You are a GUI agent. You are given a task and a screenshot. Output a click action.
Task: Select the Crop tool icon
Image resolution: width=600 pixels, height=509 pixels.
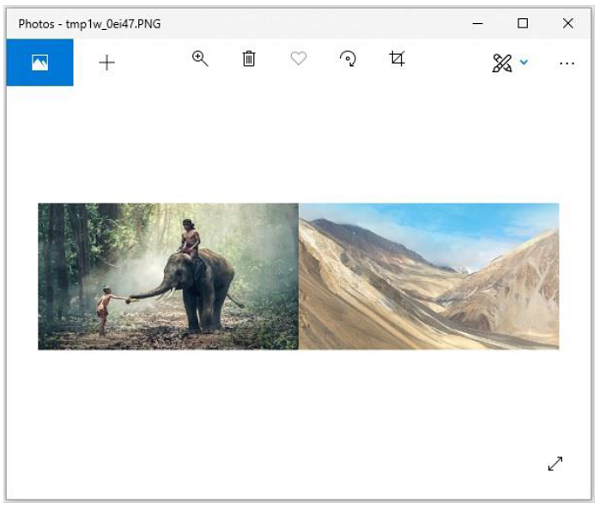(397, 59)
